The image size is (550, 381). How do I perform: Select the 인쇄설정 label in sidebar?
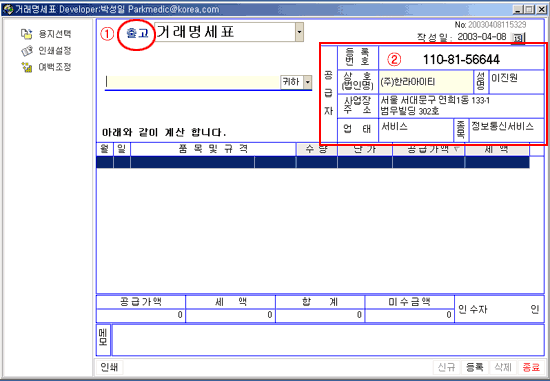(55, 51)
